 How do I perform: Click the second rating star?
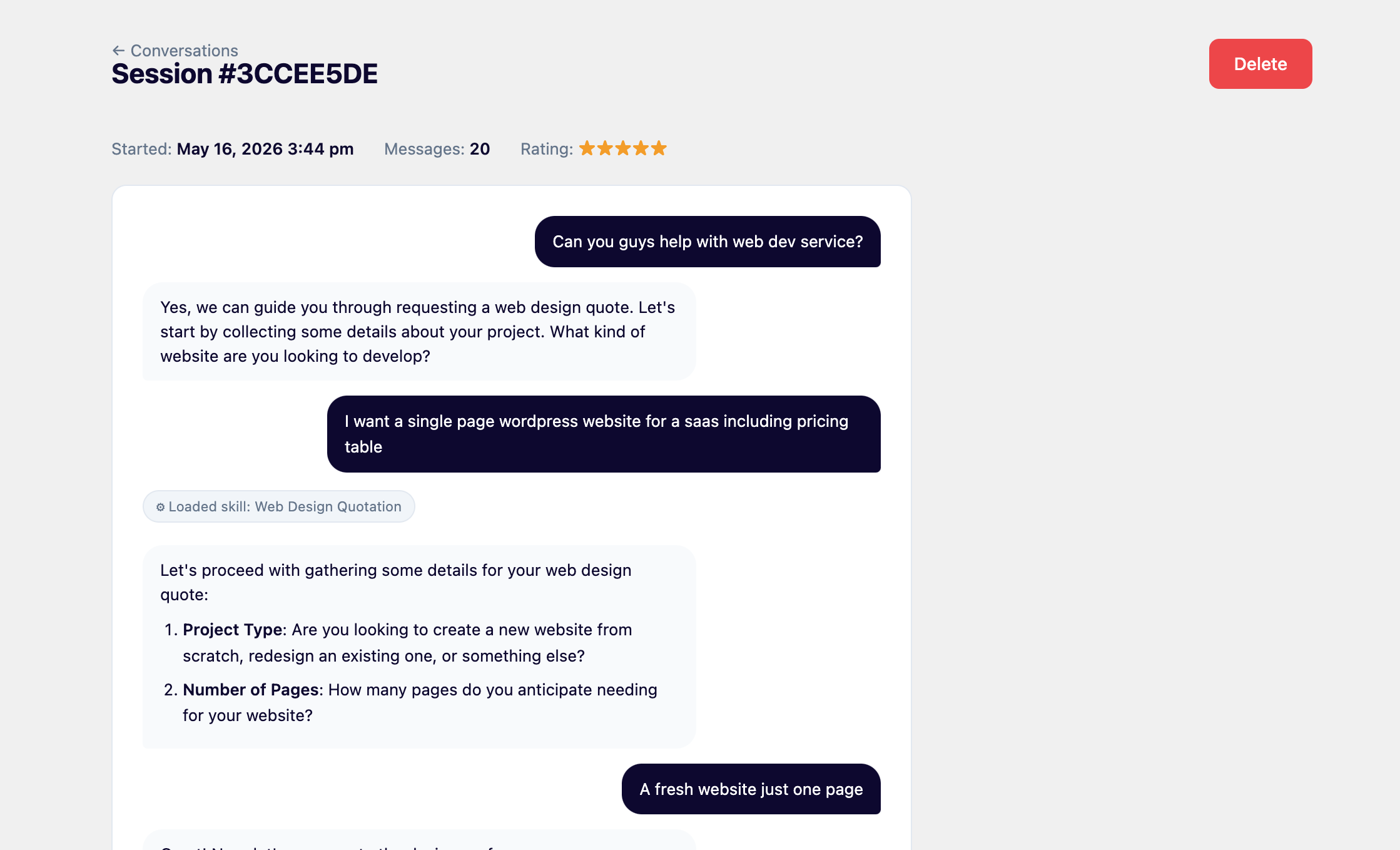click(605, 148)
